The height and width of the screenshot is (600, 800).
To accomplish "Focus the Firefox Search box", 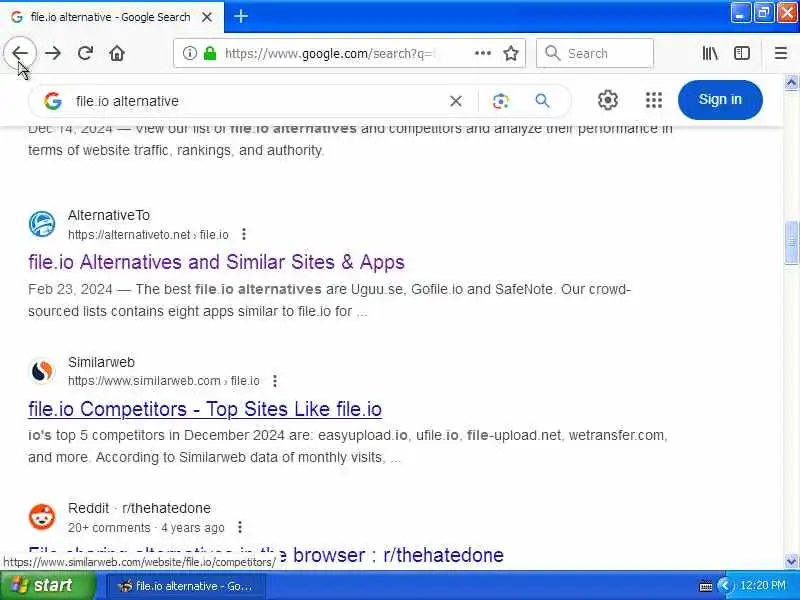I will coord(595,53).
